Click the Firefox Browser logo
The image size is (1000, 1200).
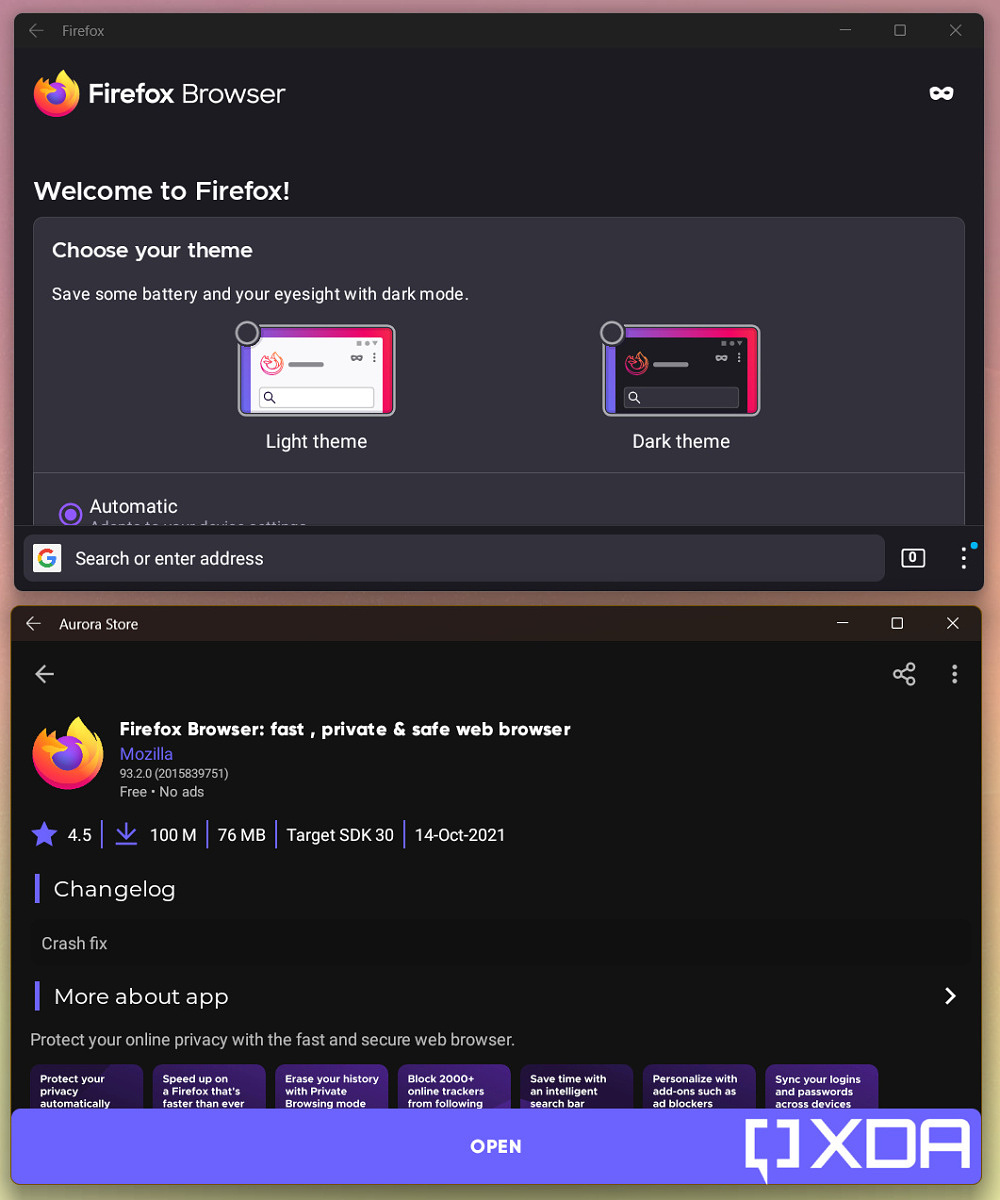tap(159, 94)
